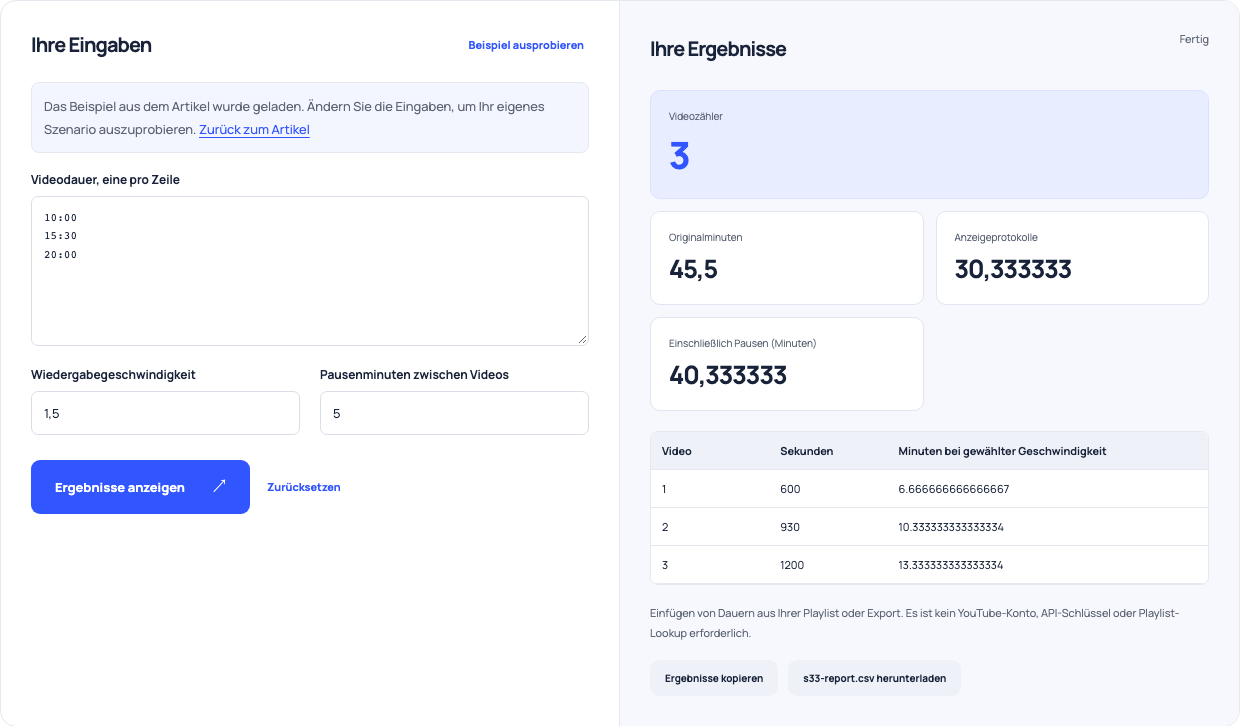Click the Videozähler result card
The width and height of the screenshot is (1240, 727).
point(929,145)
